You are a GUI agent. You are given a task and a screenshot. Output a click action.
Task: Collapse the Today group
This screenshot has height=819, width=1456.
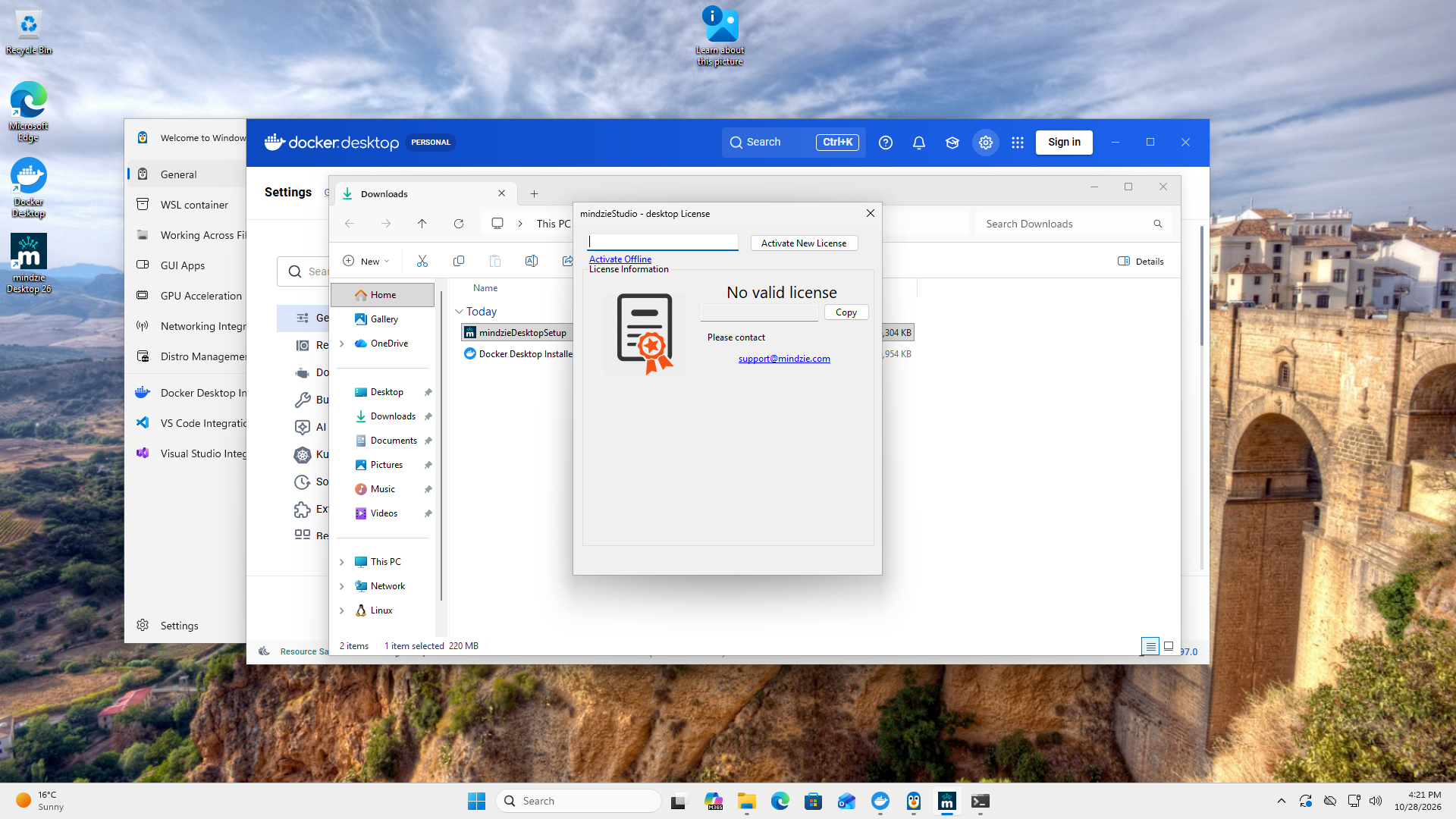[x=459, y=312]
